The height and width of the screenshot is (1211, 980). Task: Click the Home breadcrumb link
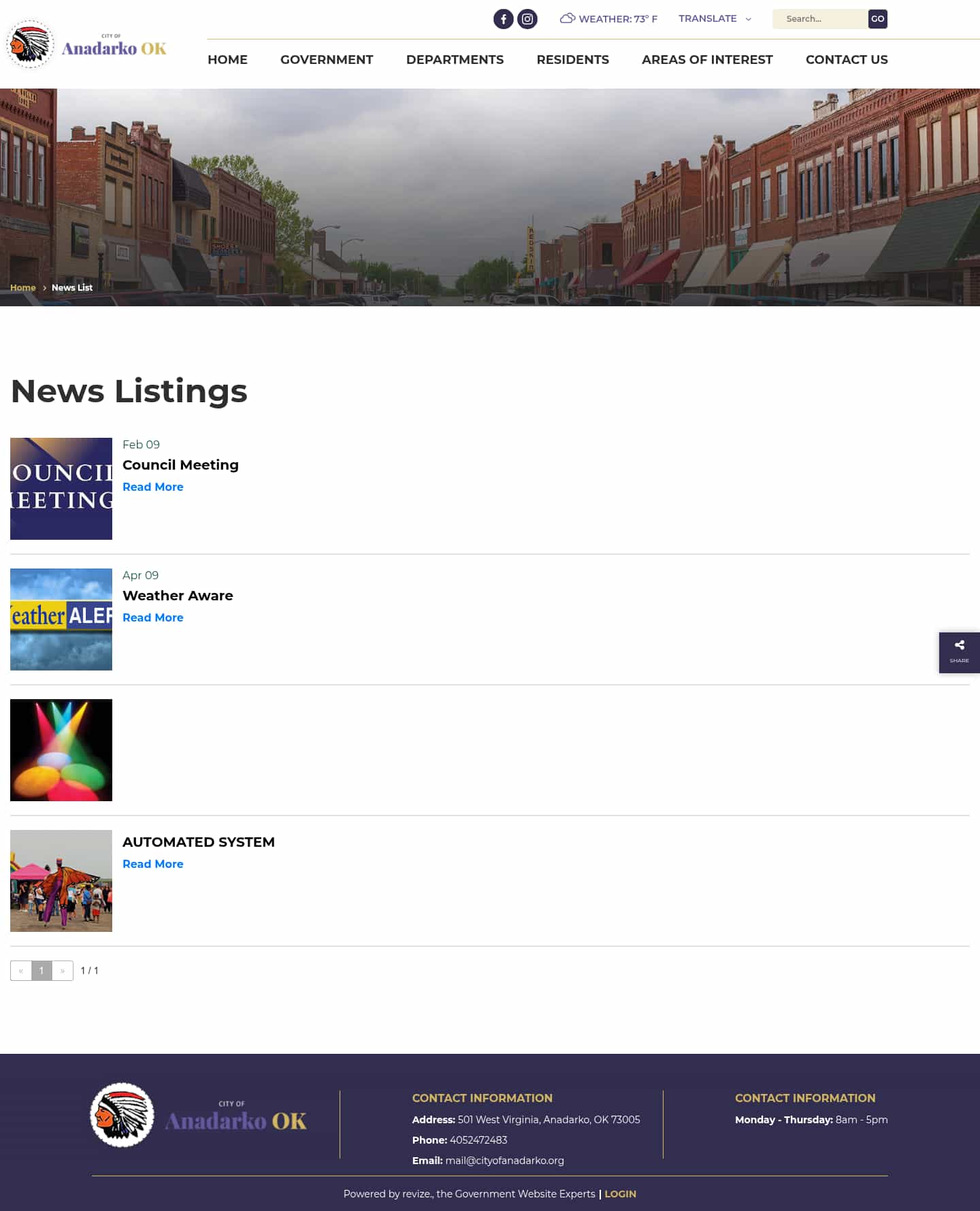22,288
